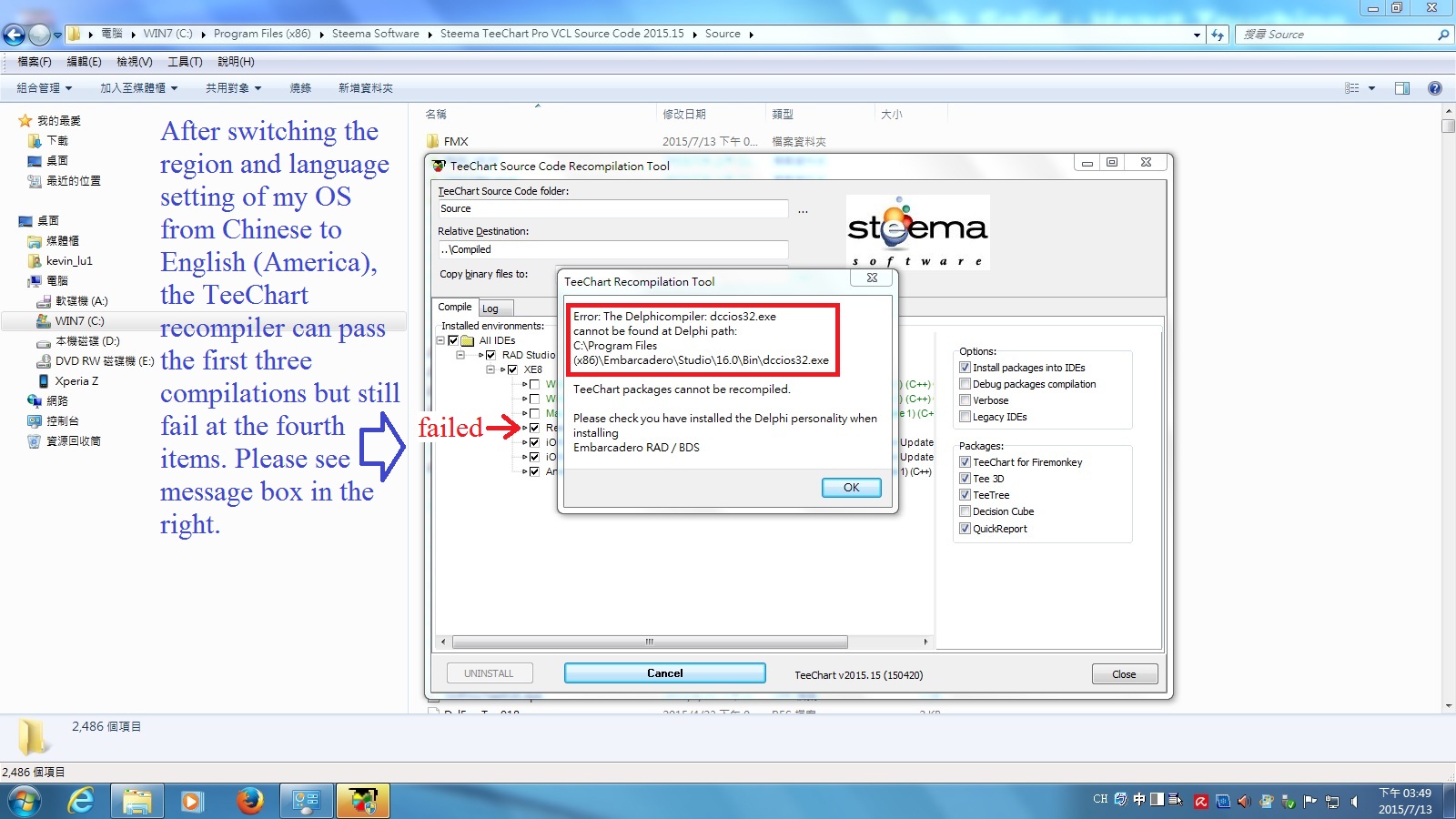Open the 加入至媒體櫃 dropdown
The width and height of the screenshot is (1456, 819).
[x=138, y=88]
